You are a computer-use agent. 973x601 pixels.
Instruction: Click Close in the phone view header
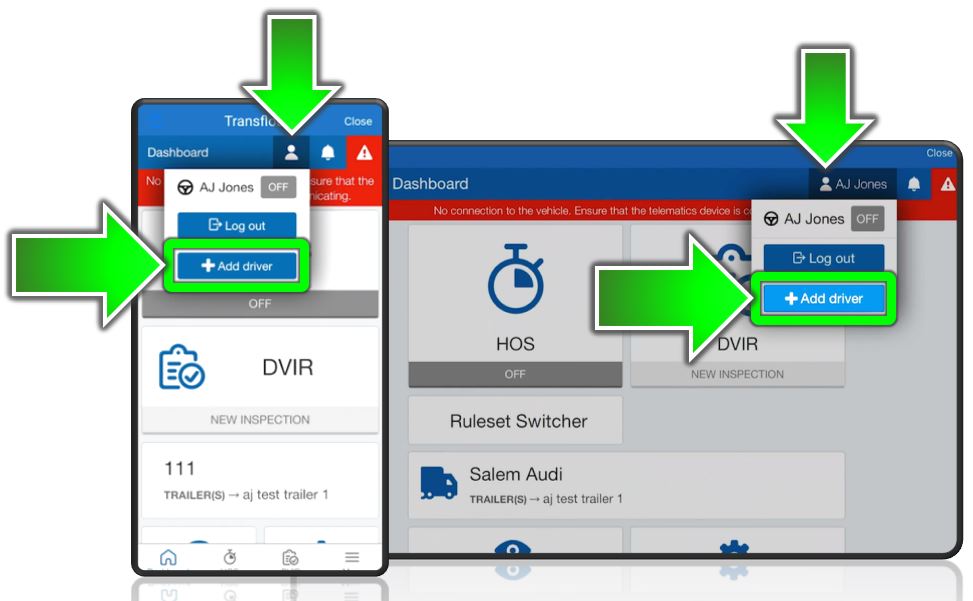coord(358,122)
